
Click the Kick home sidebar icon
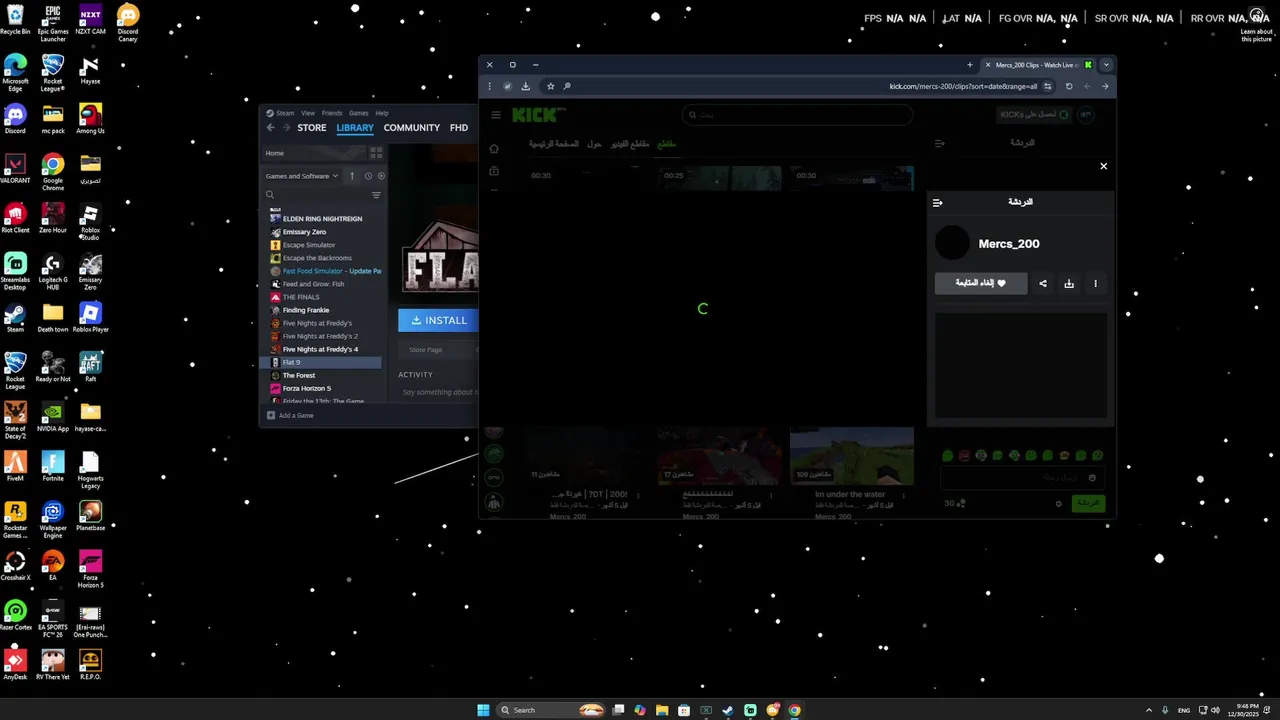494,149
